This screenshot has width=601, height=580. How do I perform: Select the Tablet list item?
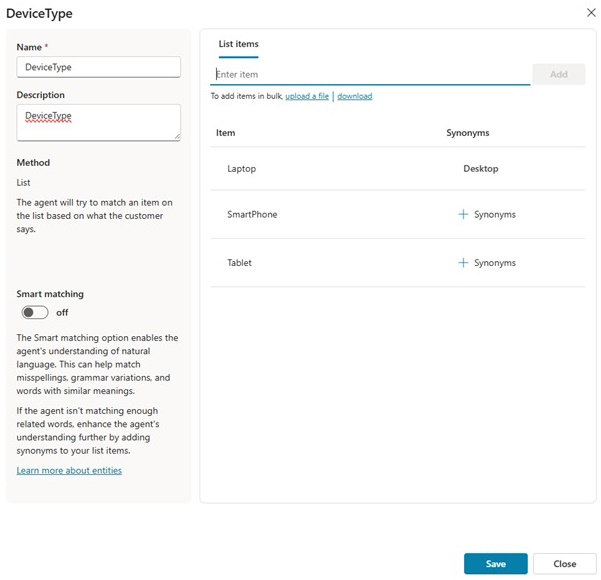coord(240,263)
